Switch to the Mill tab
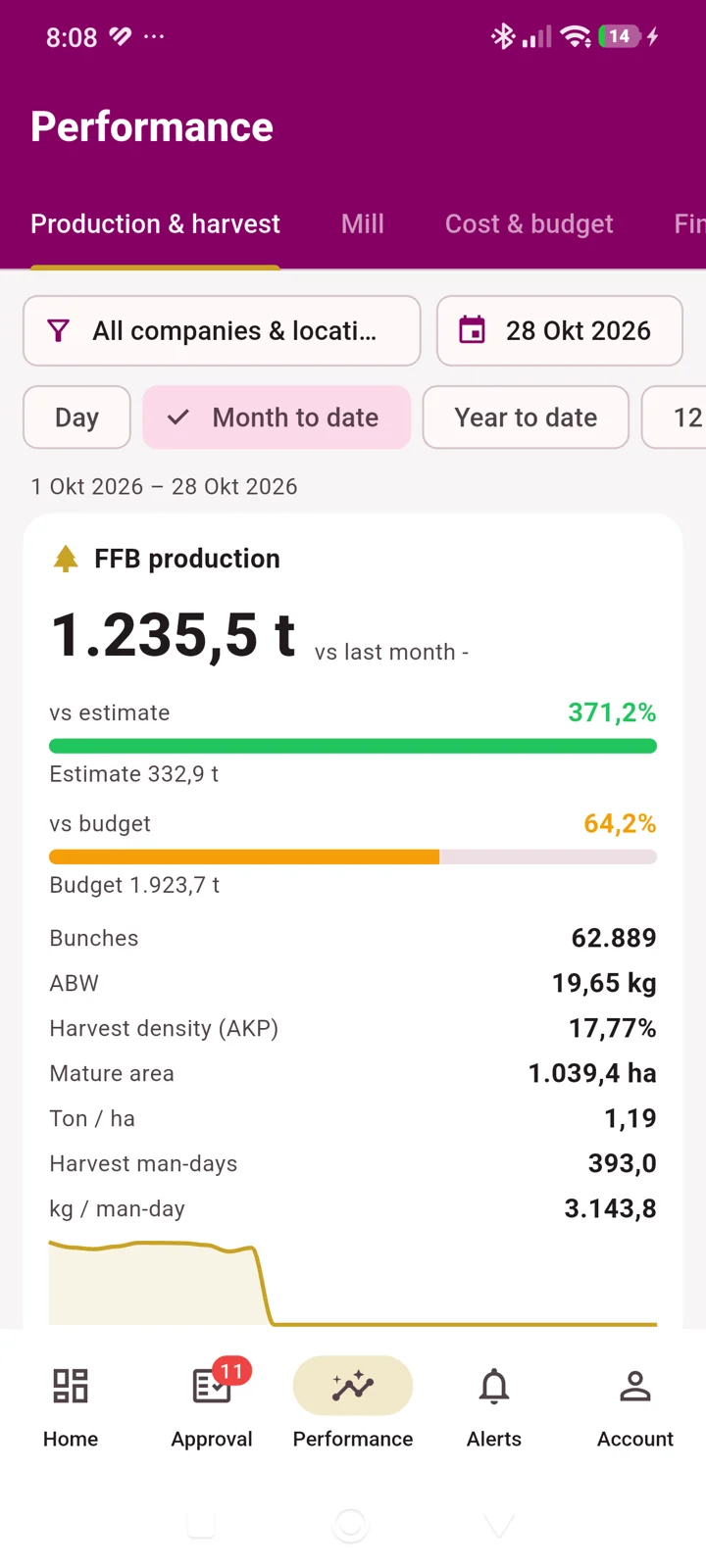Screen dimensions: 706x1568 coord(363,224)
